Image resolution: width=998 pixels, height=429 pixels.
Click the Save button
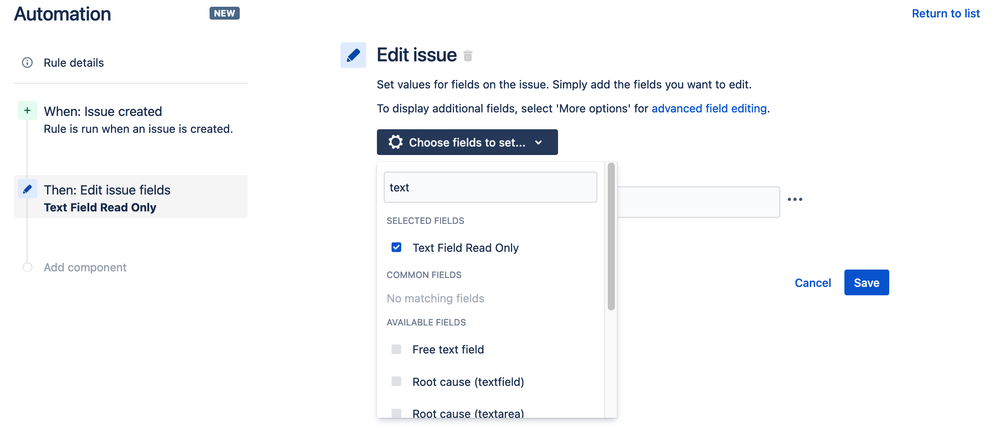pos(866,283)
